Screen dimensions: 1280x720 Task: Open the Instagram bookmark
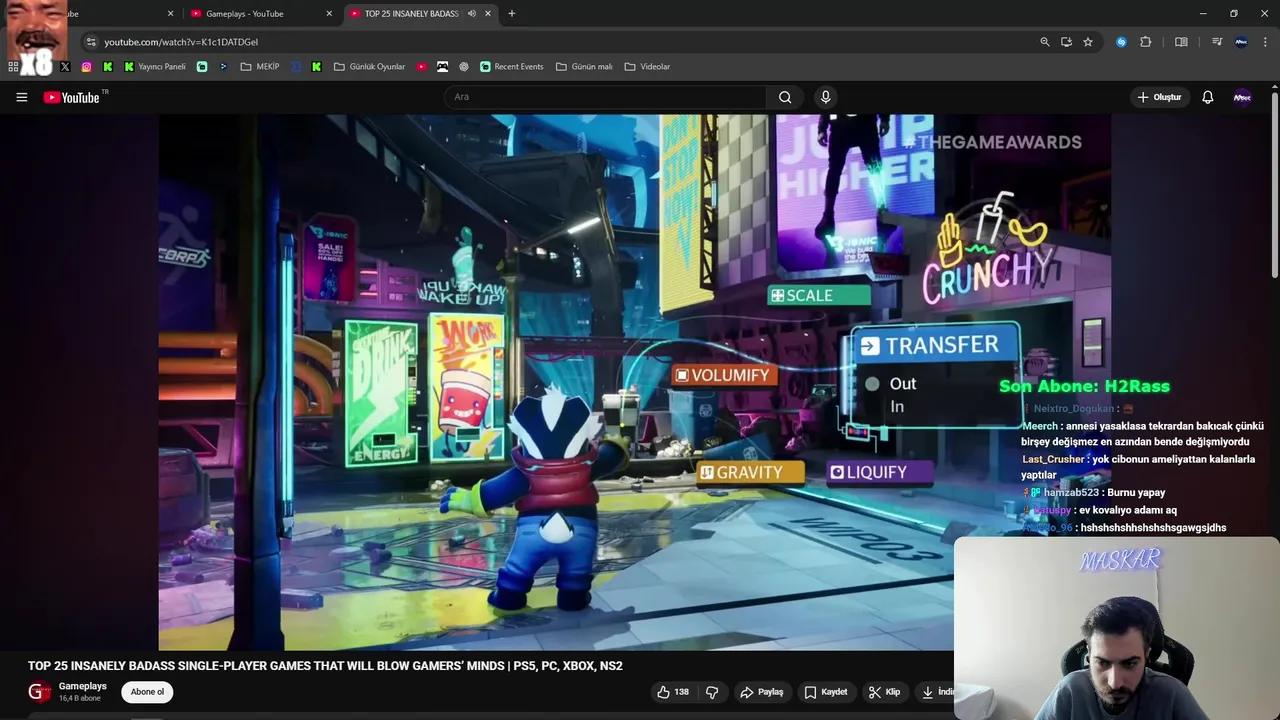point(86,67)
